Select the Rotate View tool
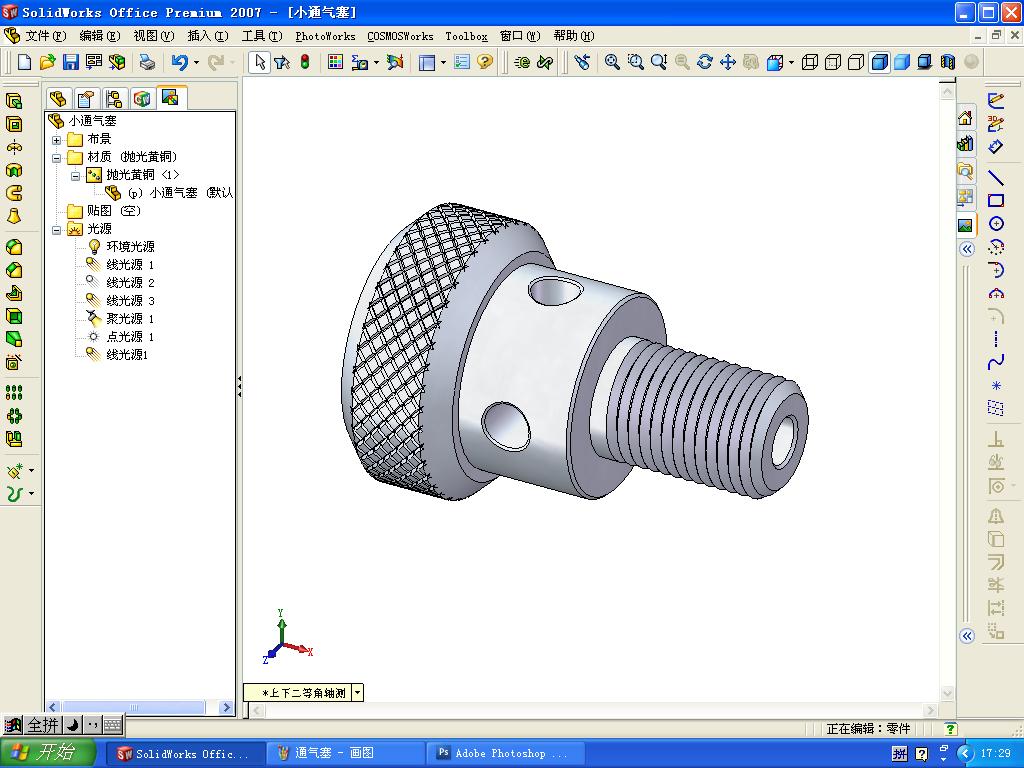 coord(705,62)
